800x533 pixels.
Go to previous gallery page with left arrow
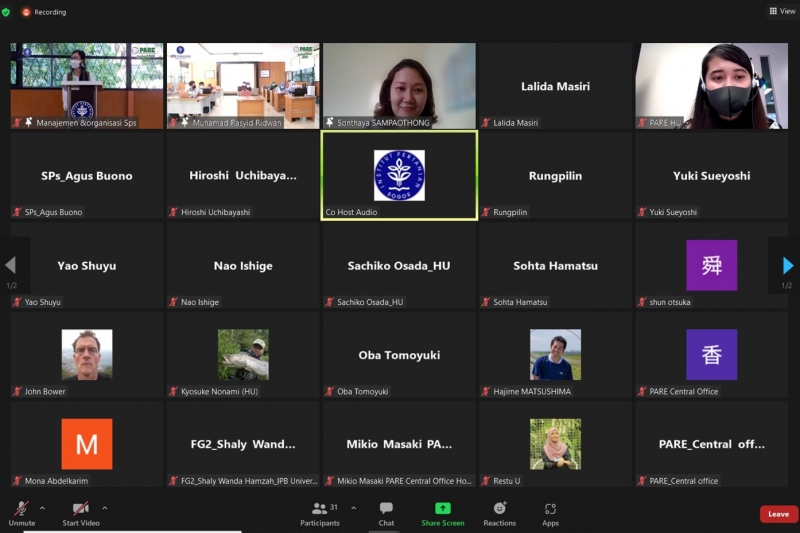11,265
